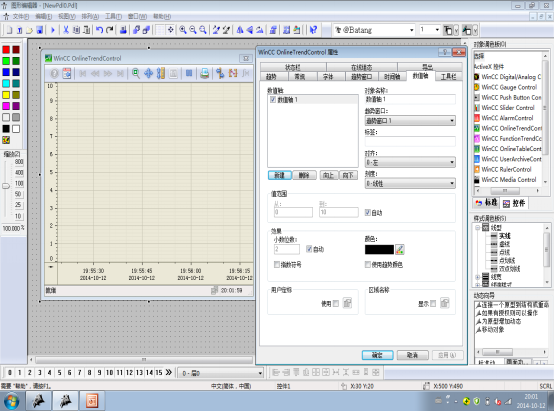Open the 文件(F) menu

(20, 17)
